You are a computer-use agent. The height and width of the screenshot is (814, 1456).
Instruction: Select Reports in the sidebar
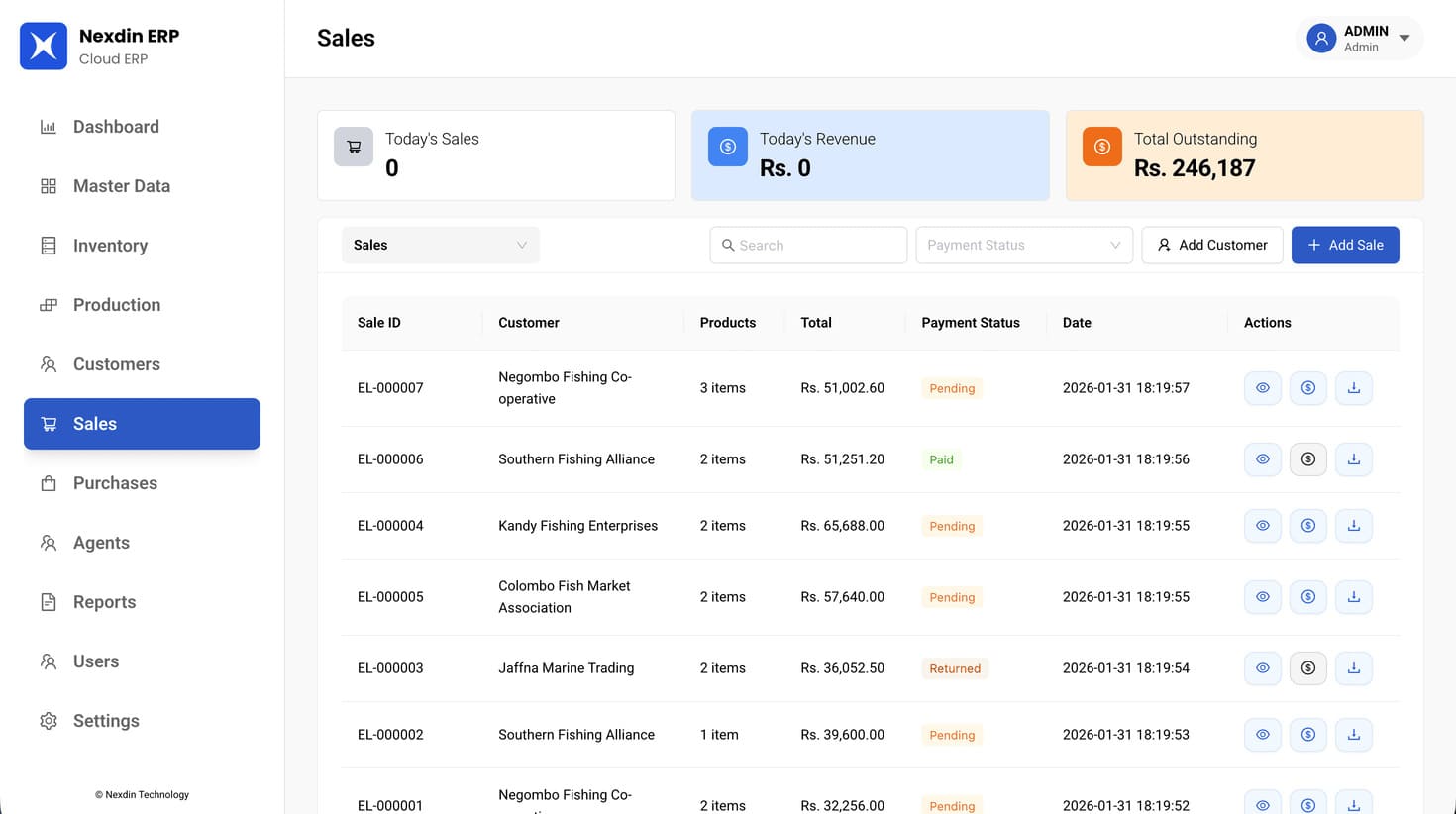[x=104, y=601]
